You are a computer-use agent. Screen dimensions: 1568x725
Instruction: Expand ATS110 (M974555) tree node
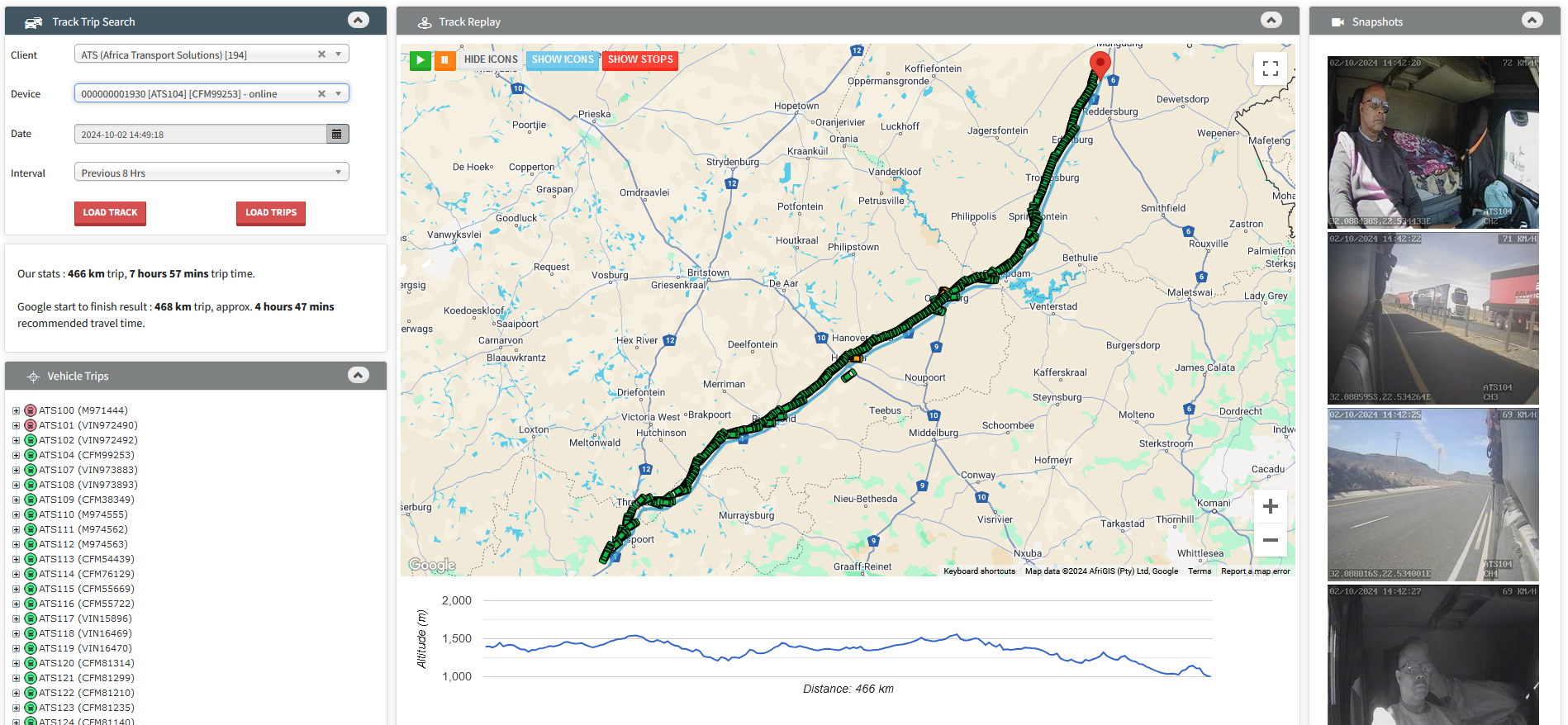pyautogui.click(x=16, y=514)
